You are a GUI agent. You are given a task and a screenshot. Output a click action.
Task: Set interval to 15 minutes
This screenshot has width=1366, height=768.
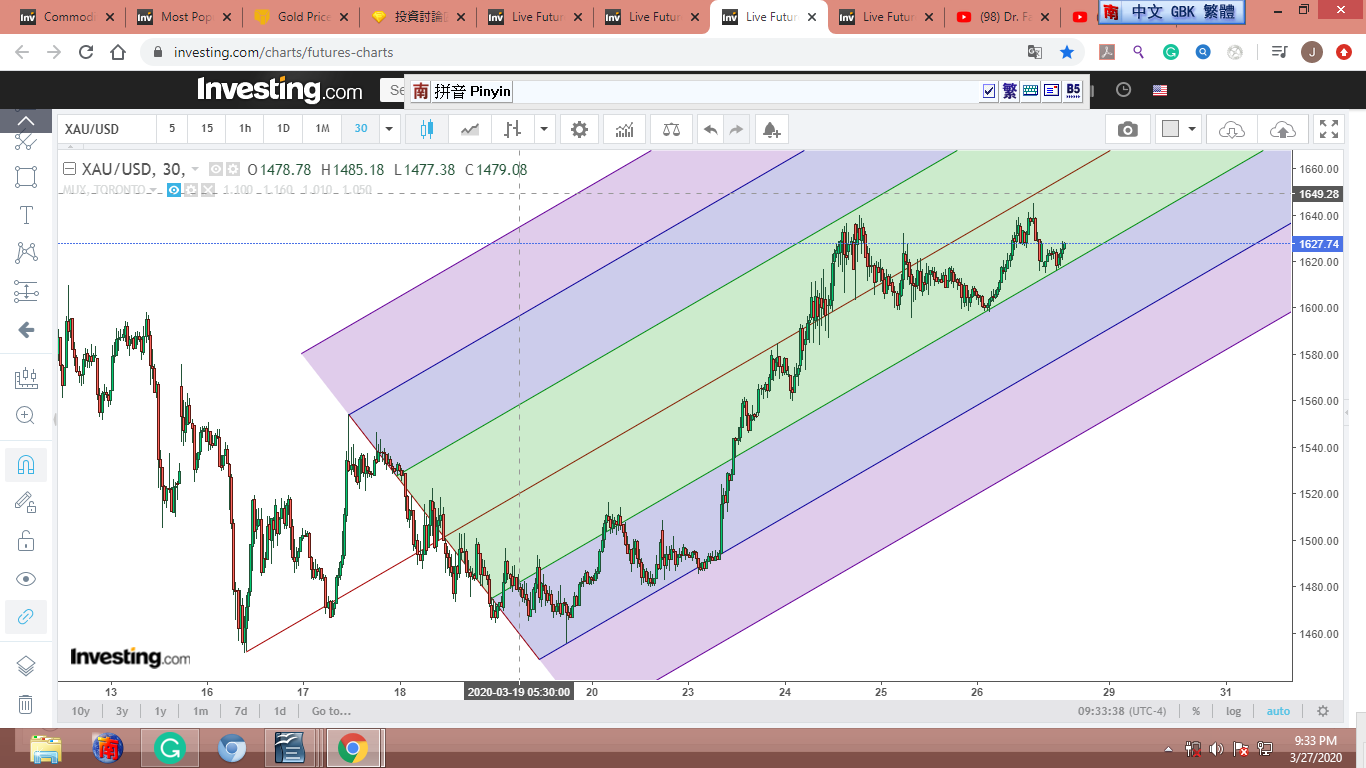[207, 129]
